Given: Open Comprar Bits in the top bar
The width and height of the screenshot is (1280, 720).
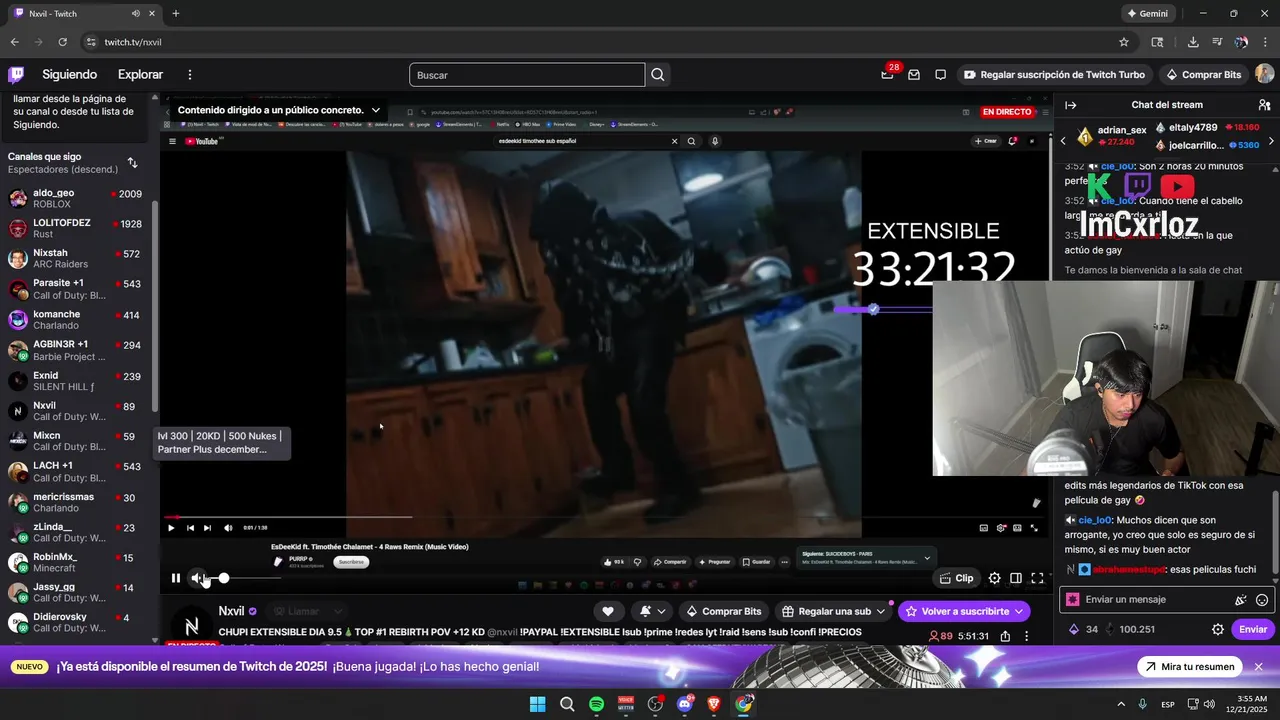Looking at the screenshot, I should pos(1203,74).
